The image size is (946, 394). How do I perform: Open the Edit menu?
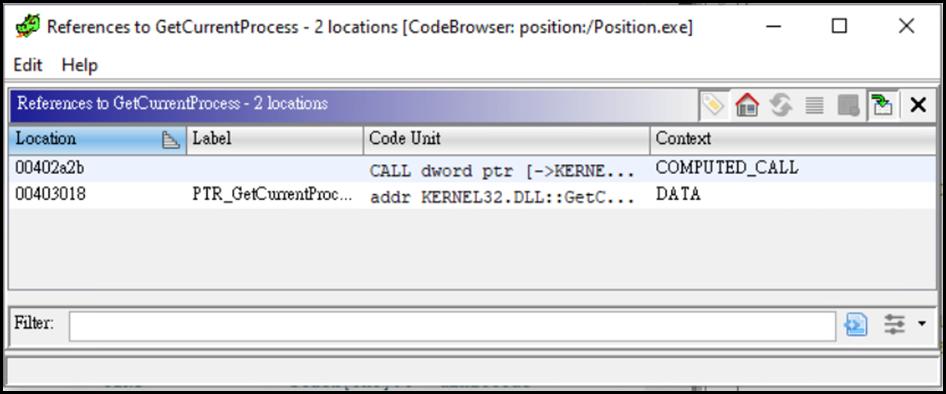[x=28, y=65]
